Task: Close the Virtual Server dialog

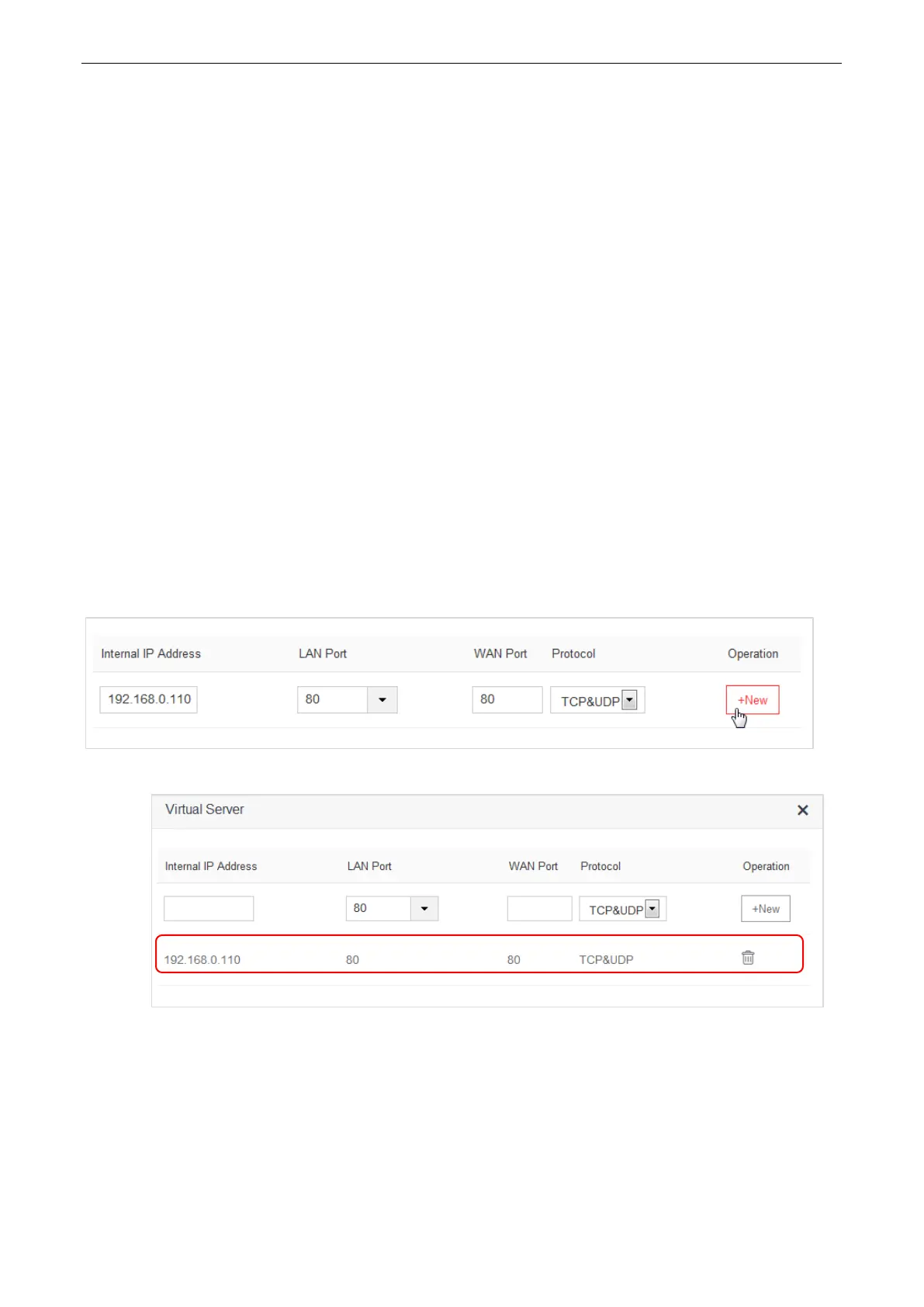Action: tap(803, 810)
